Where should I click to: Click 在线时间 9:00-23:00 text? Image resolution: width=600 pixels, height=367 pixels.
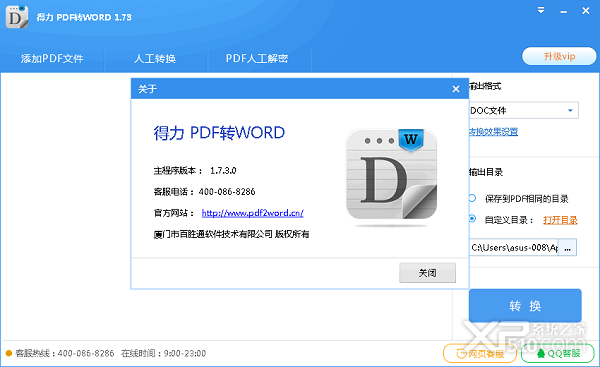click(x=163, y=353)
